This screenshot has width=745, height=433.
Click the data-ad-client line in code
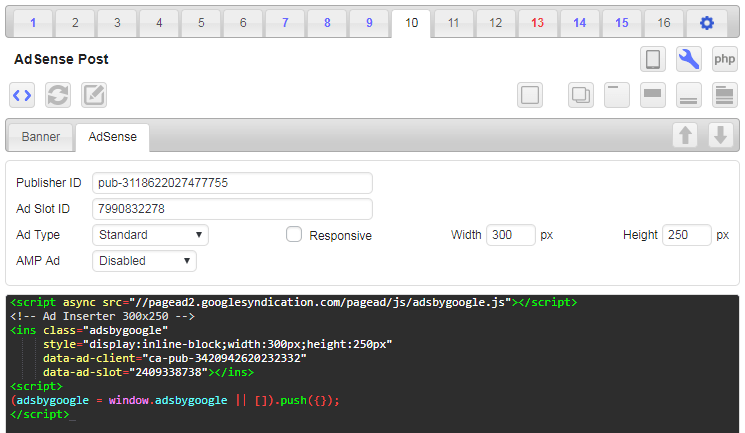(174, 358)
